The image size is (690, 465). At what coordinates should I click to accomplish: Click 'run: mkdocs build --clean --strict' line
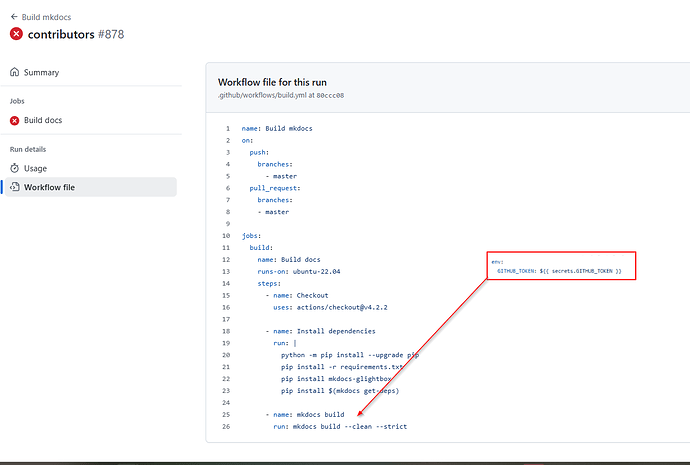[340, 426]
